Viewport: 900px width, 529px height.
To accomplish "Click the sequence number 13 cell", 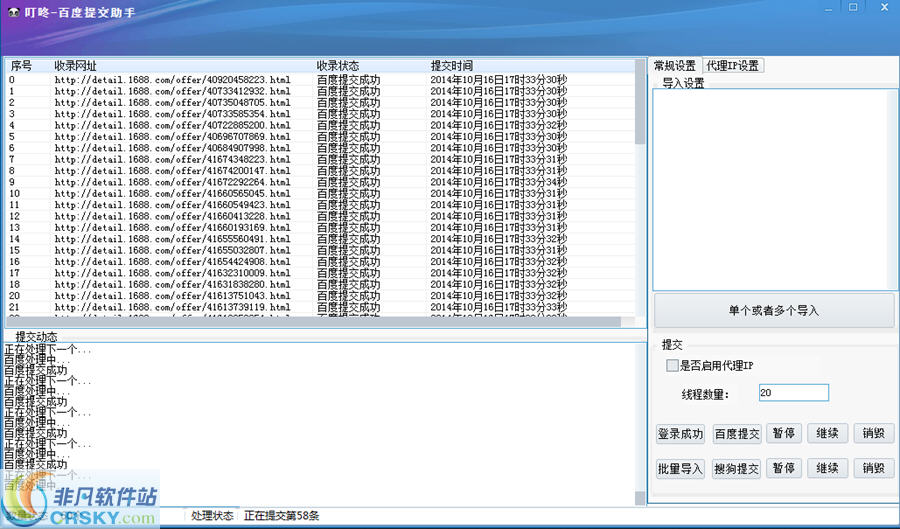I will pos(14,228).
